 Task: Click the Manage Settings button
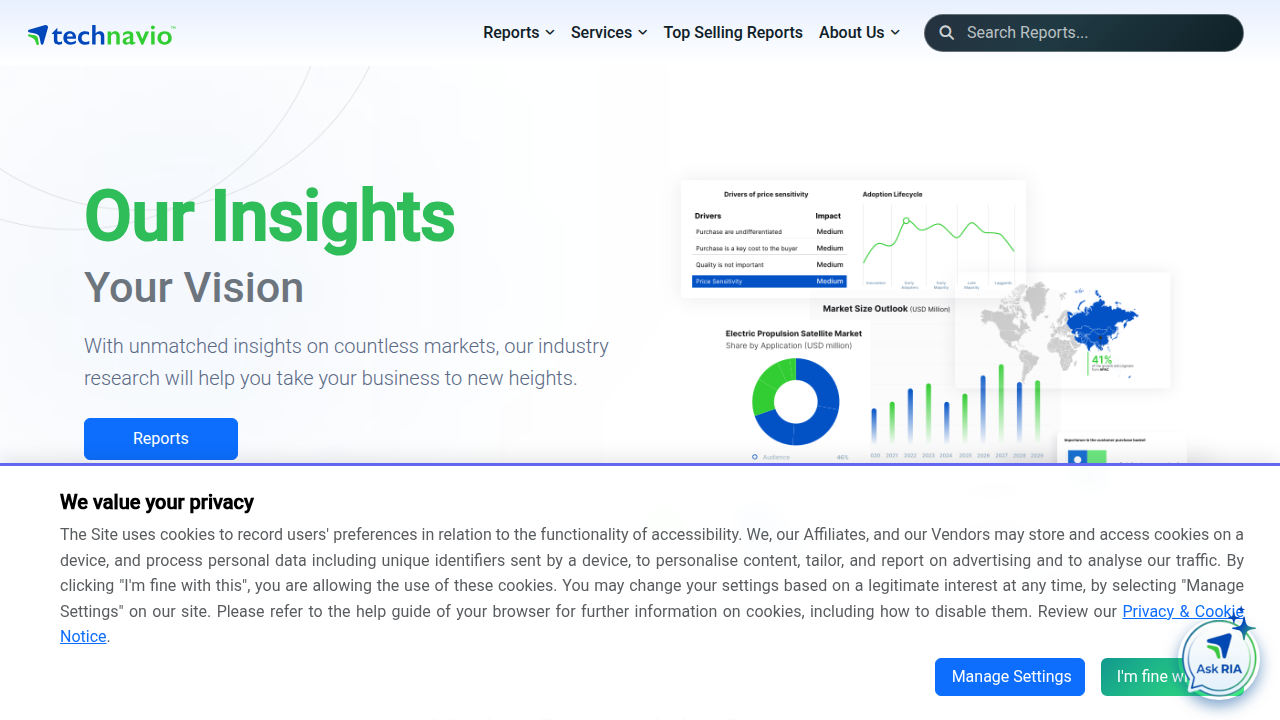coord(1011,677)
